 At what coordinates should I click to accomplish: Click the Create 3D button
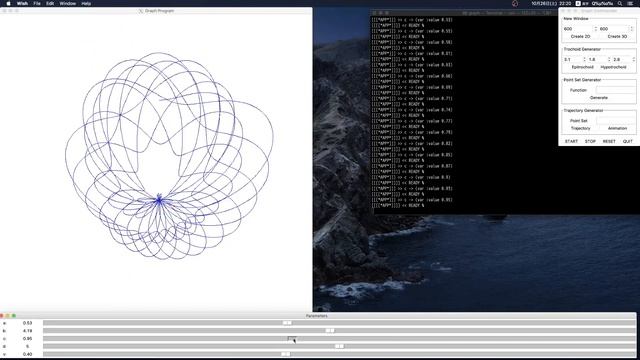click(x=617, y=36)
